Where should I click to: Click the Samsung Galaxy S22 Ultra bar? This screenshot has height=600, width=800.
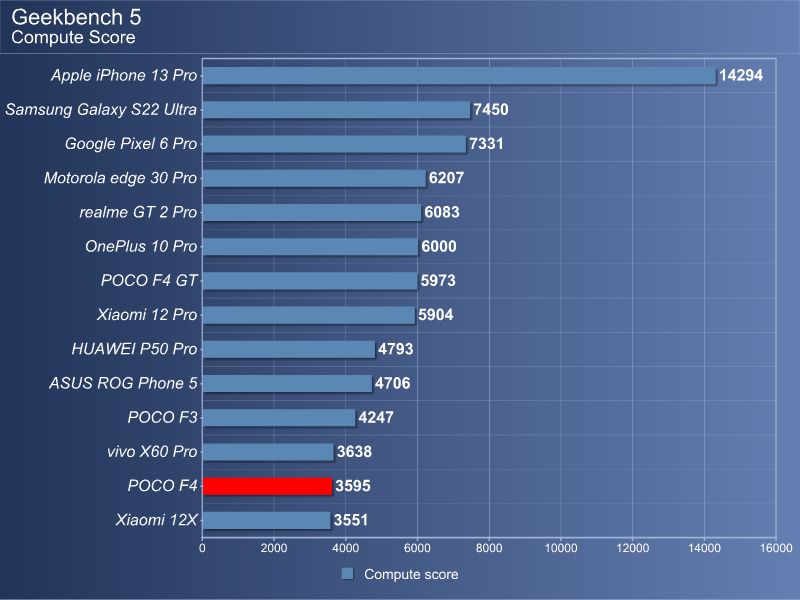(336, 110)
